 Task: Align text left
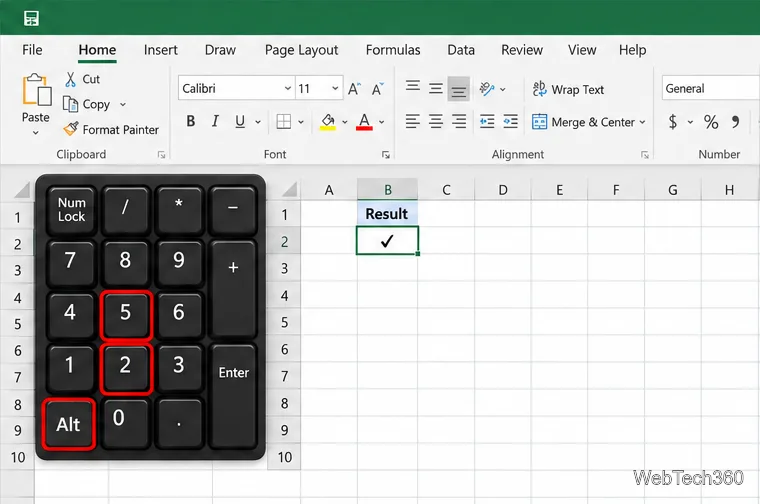point(413,121)
